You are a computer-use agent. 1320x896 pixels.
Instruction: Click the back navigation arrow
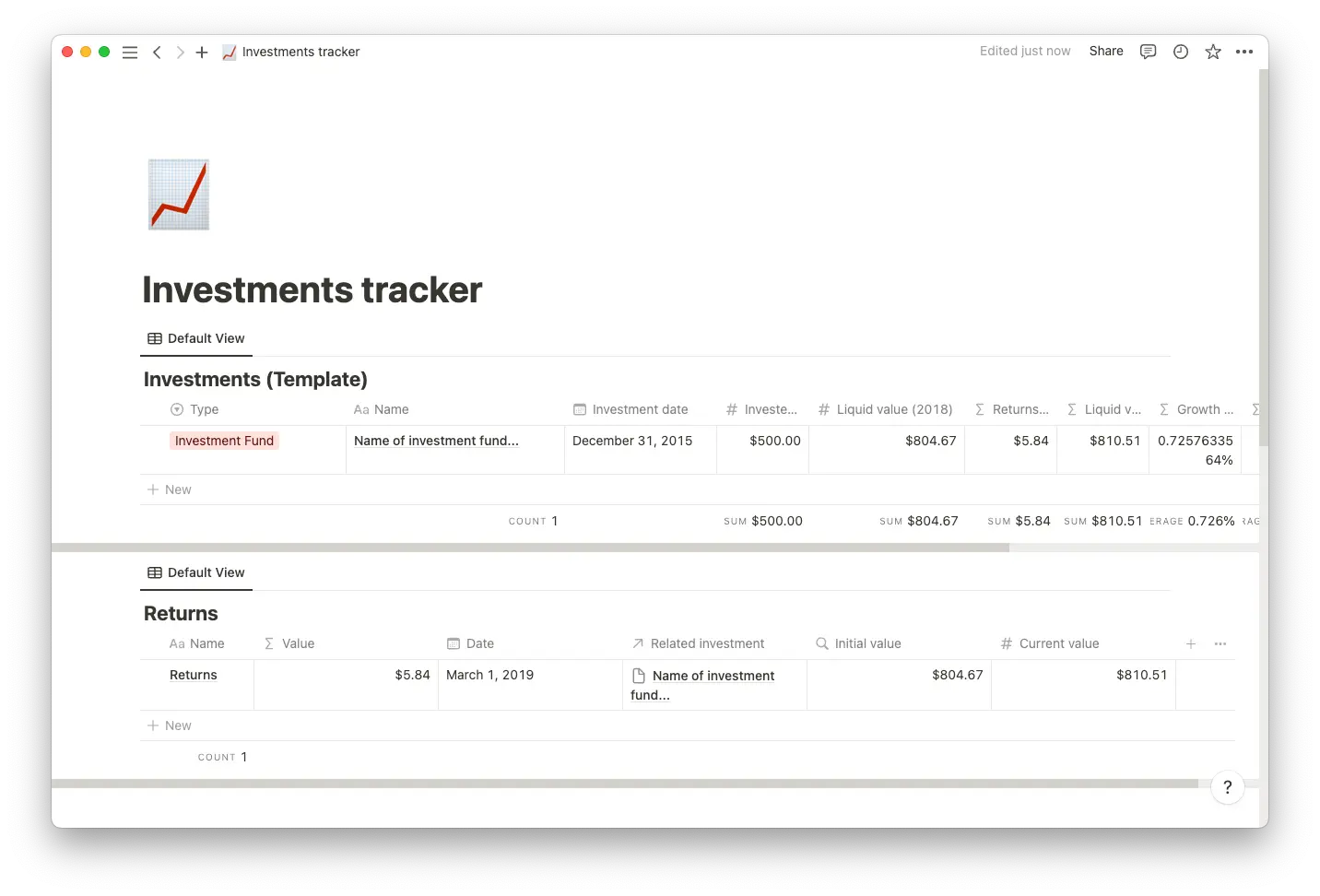pyautogui.click(x=158, y=52)
